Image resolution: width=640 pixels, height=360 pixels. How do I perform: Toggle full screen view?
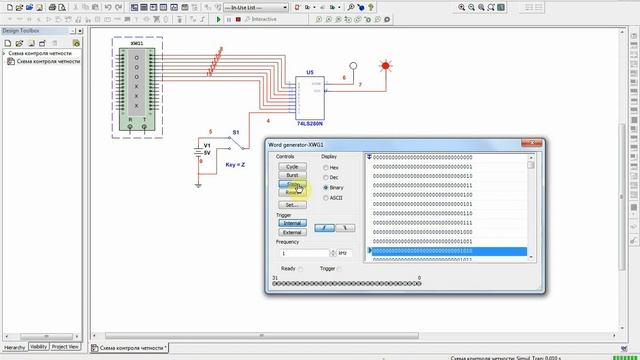pos(501,7)
